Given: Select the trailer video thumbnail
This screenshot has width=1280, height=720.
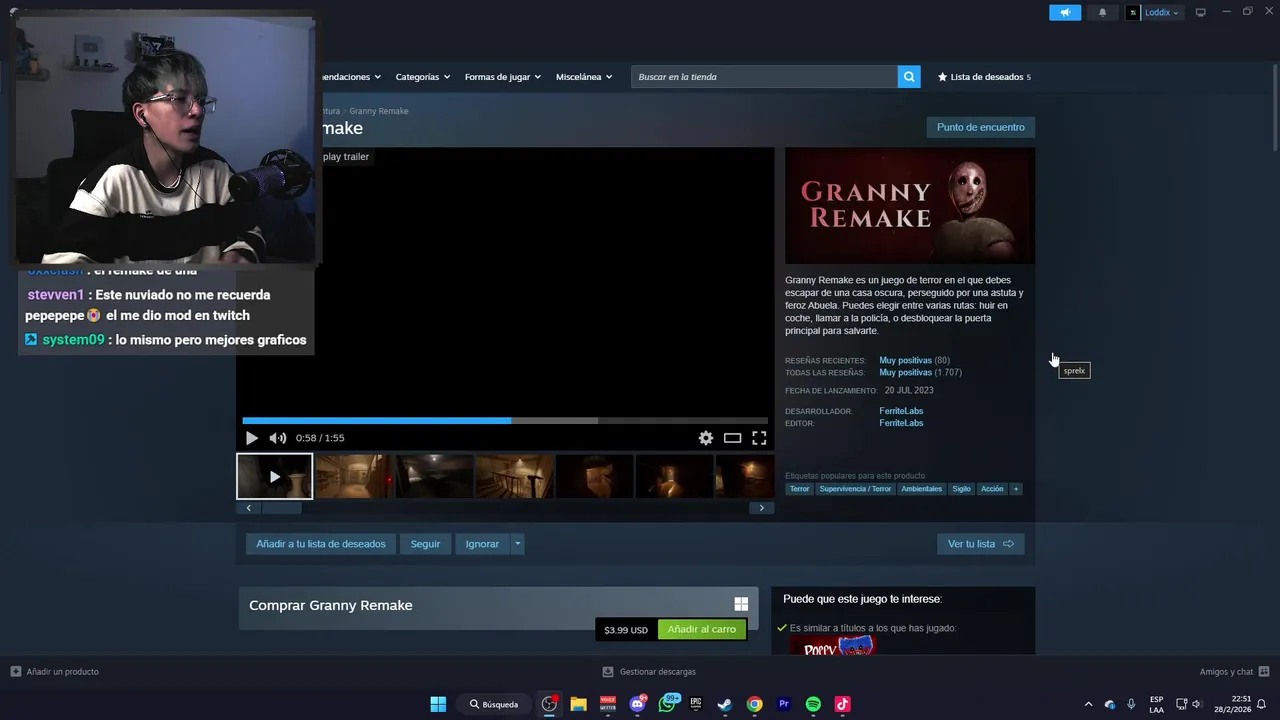Looking at the screenshot, I should [274, 476].
